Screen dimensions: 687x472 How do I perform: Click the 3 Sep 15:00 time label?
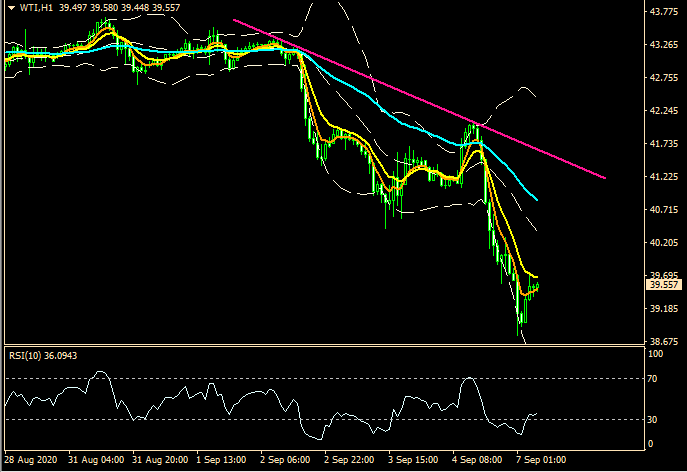click(x=415, y=461)
